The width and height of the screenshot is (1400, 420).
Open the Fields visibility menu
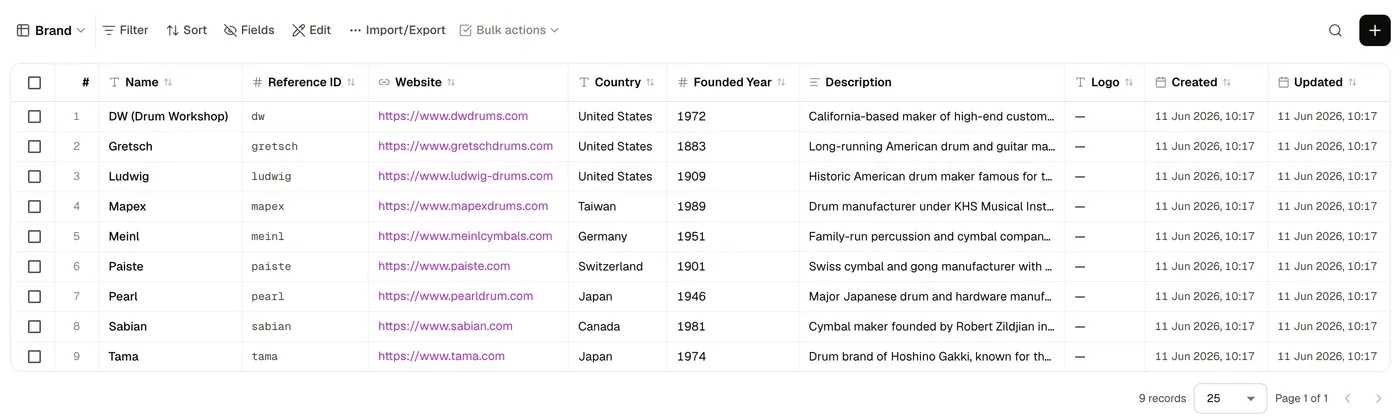(x=249, y=30)
